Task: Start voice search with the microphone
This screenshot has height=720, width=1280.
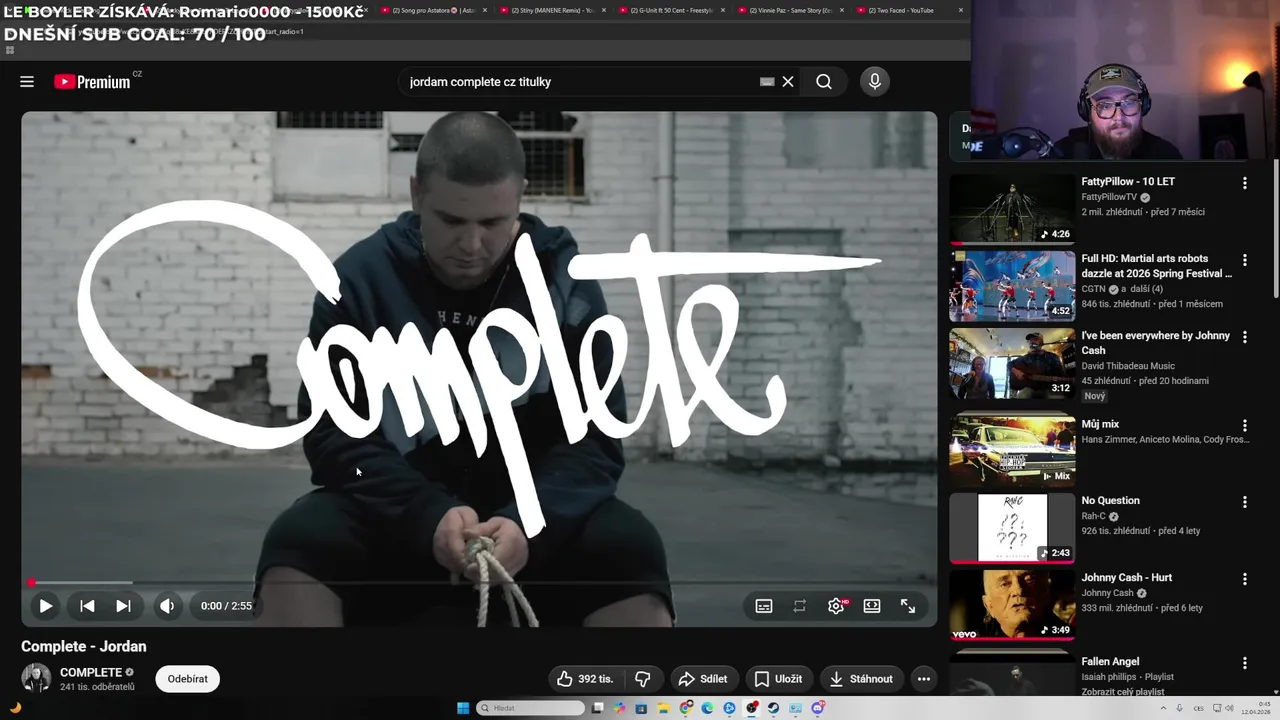Action: 875,82
